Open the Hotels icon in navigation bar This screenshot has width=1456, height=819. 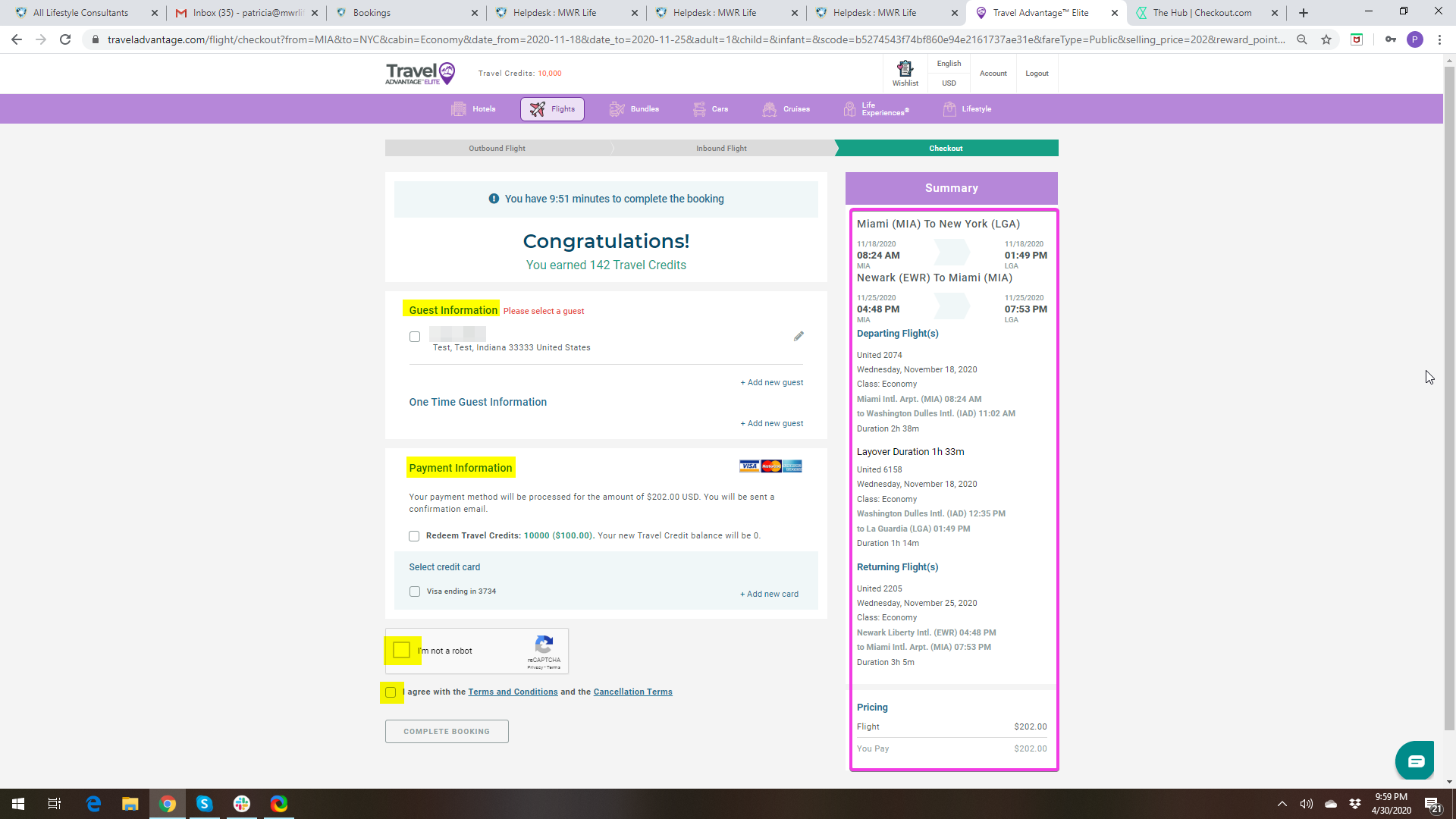click(x=459, y=109)
